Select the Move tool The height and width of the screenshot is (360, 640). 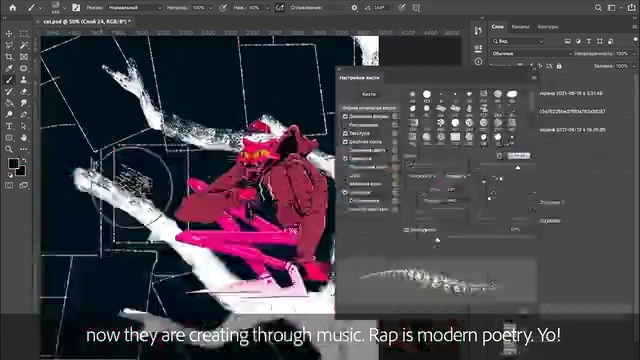pyautogui.click(x=9, y=34)
